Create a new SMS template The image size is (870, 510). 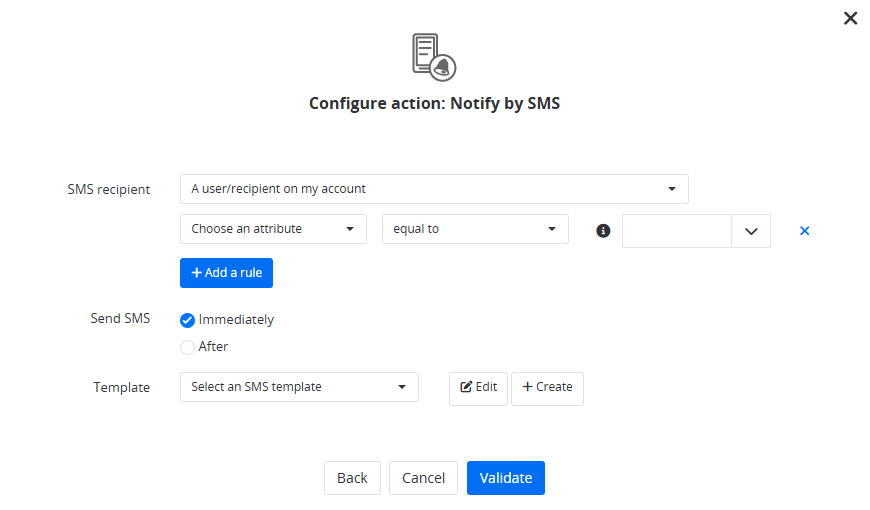547,388
